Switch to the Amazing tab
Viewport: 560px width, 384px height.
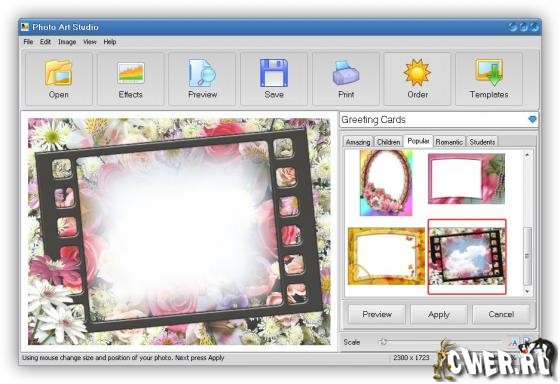(358, 142)
